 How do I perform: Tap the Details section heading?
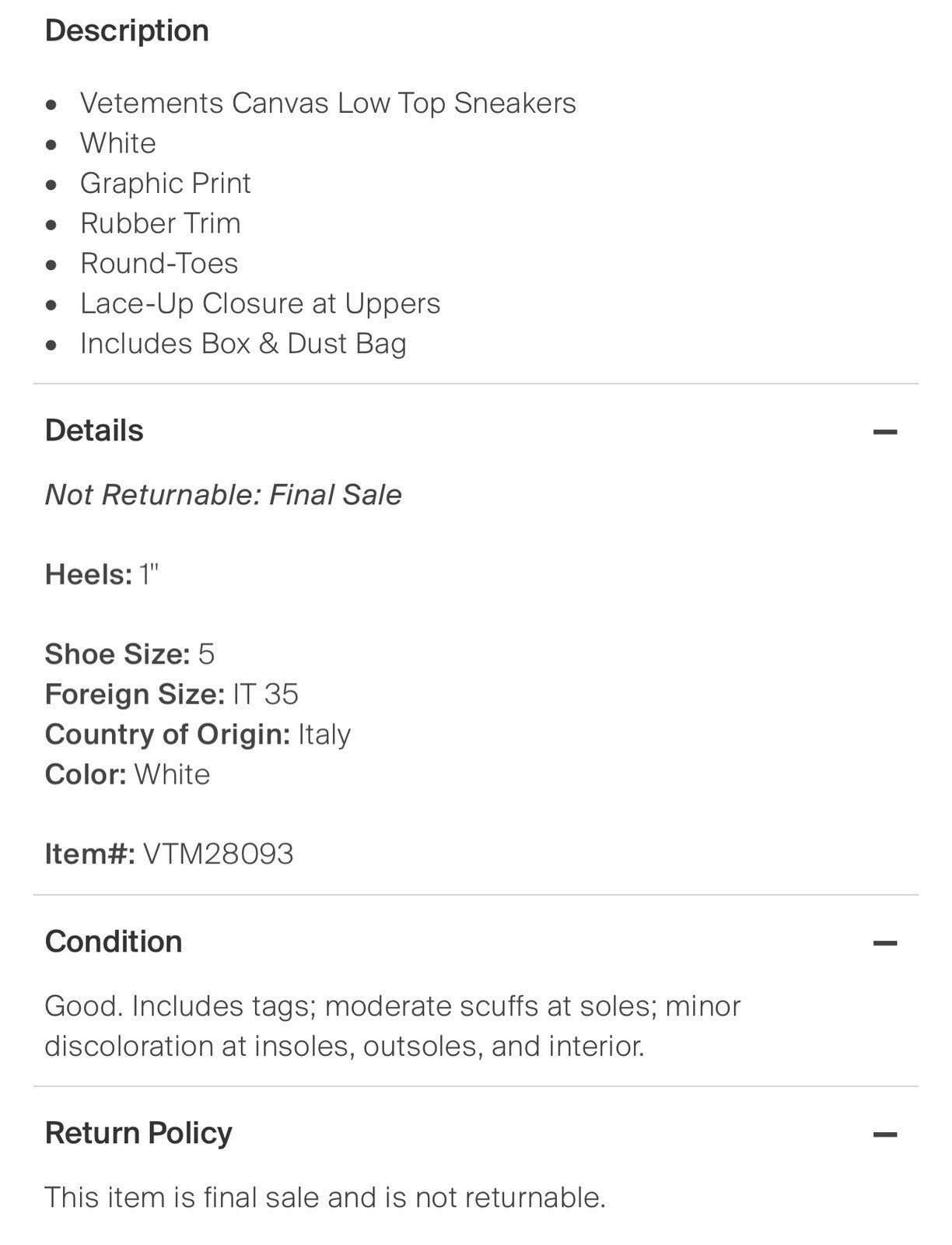tap(94, 430)
